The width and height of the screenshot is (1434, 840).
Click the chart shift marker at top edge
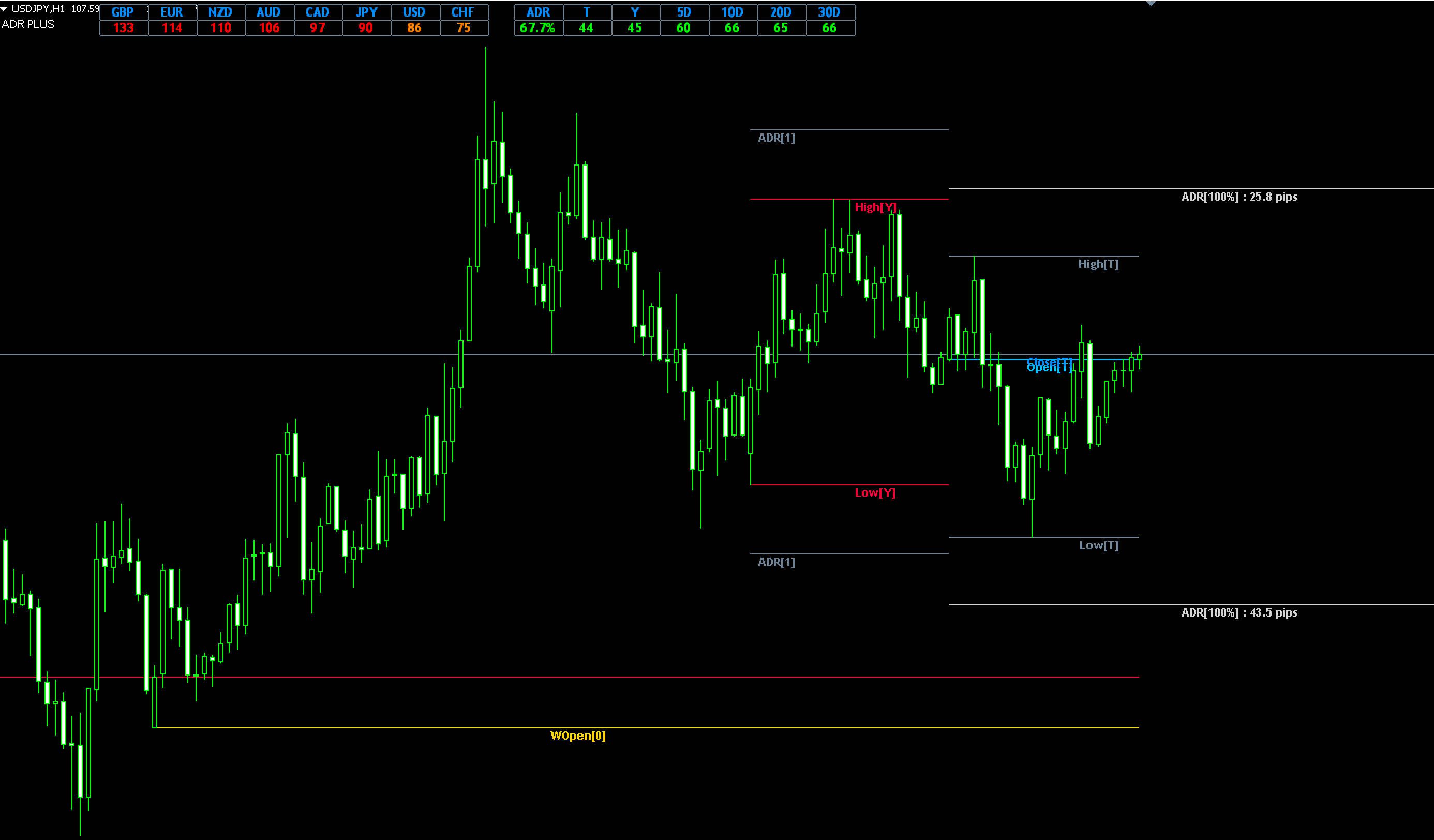(1150, 4)
